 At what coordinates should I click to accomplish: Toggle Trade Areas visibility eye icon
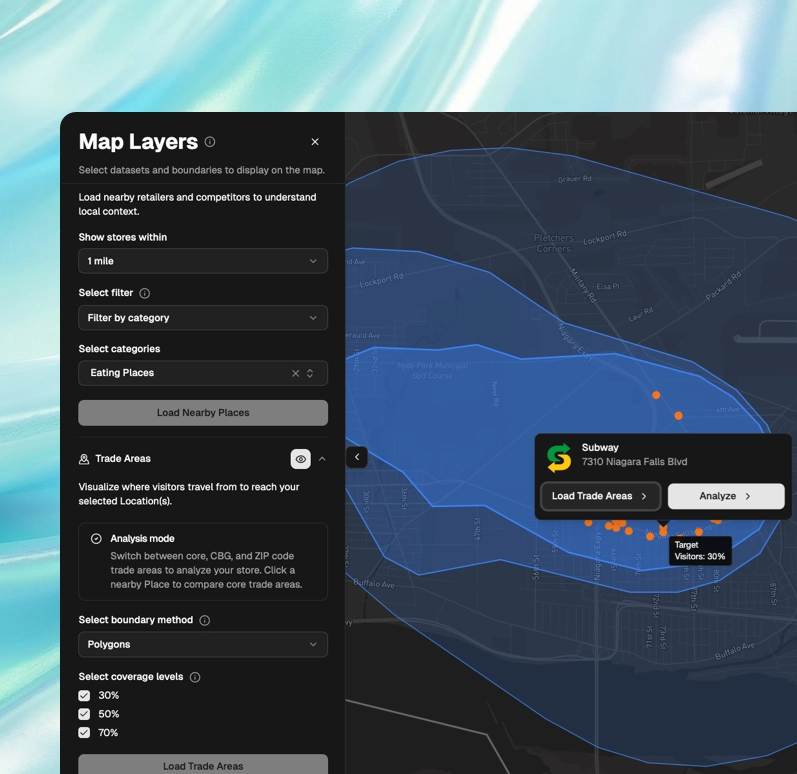pyautogui.click(x=300, y=459)
